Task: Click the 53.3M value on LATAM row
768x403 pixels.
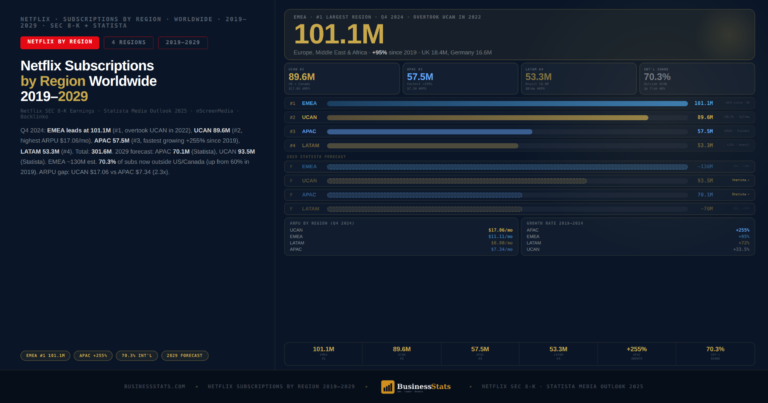Action: 705,145
